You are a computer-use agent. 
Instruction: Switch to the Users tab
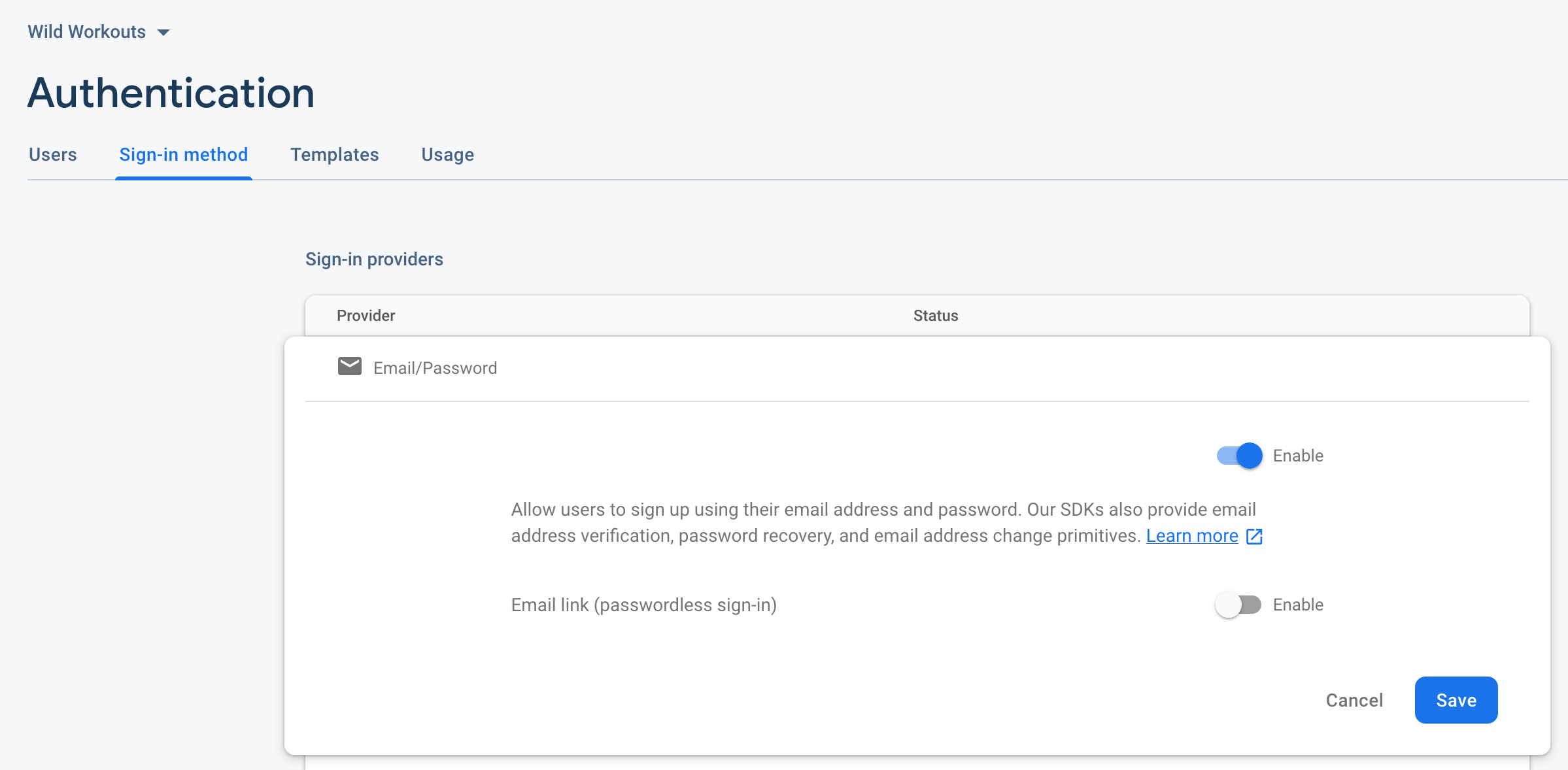52,155
